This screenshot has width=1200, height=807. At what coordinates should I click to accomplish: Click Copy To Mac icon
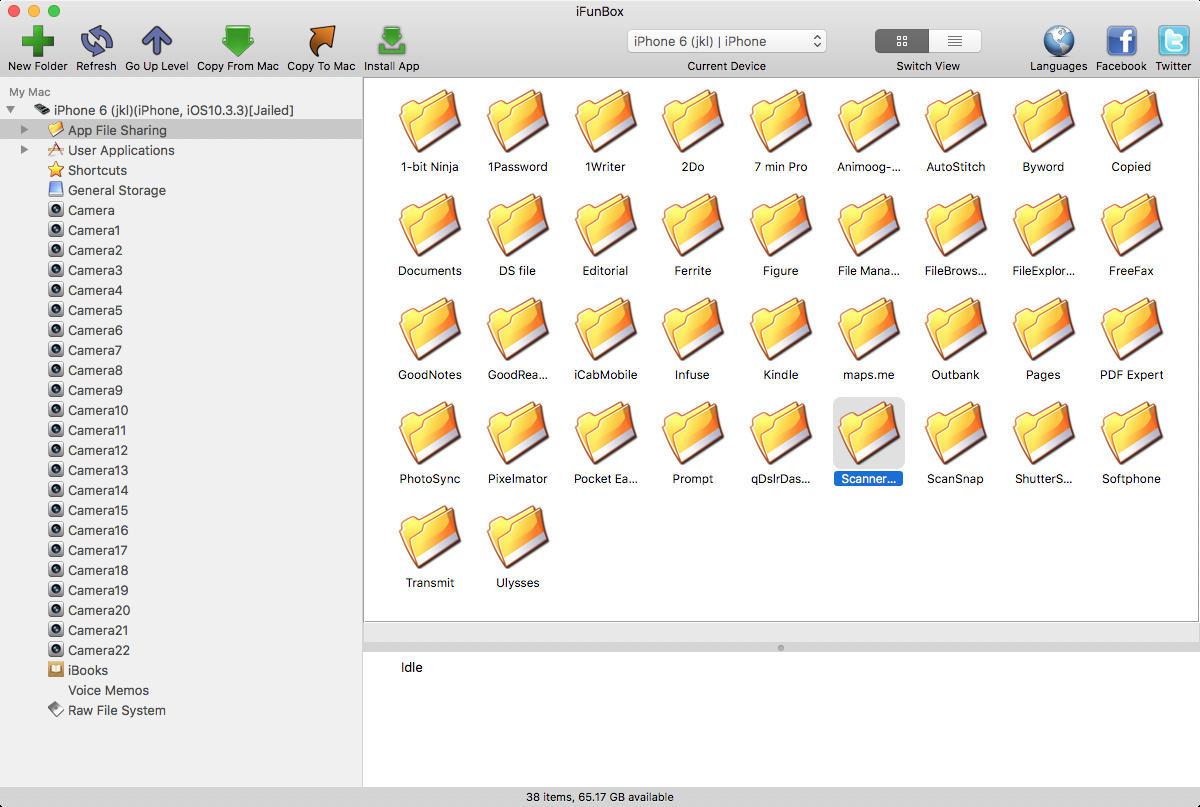coord(321,41)
